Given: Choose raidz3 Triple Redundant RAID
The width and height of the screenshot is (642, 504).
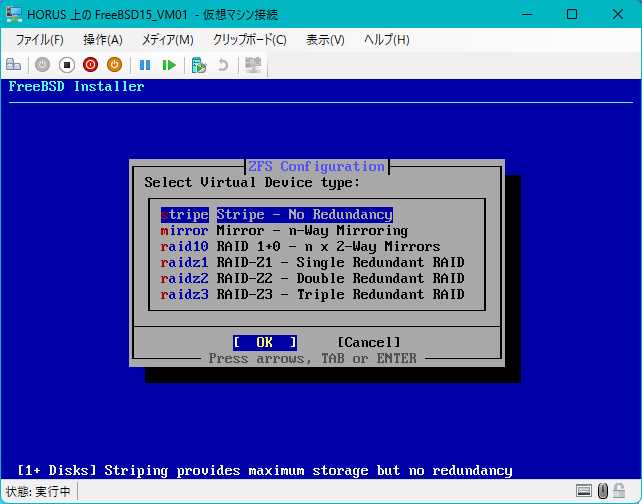Looking at the screenshot, I should pyautogui.click(x=312, y=294).
